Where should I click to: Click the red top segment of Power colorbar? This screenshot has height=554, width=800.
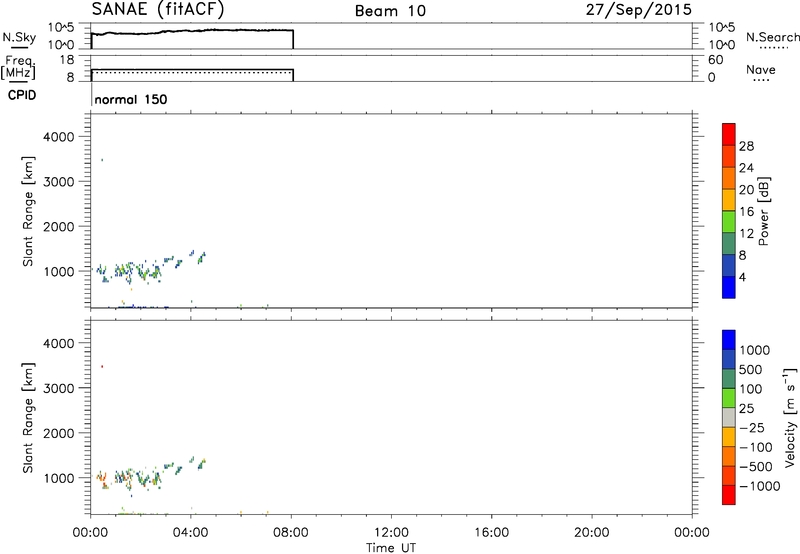[729, 134]
